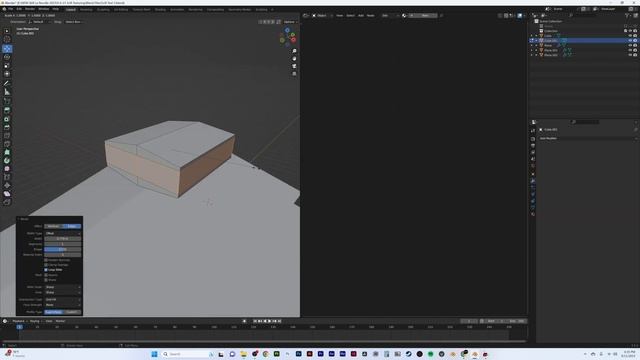The width and height of the screenshot is (640, 360).
Task: Select the Annotate tool
Action: pyautogui.click(x=7, y=83)
